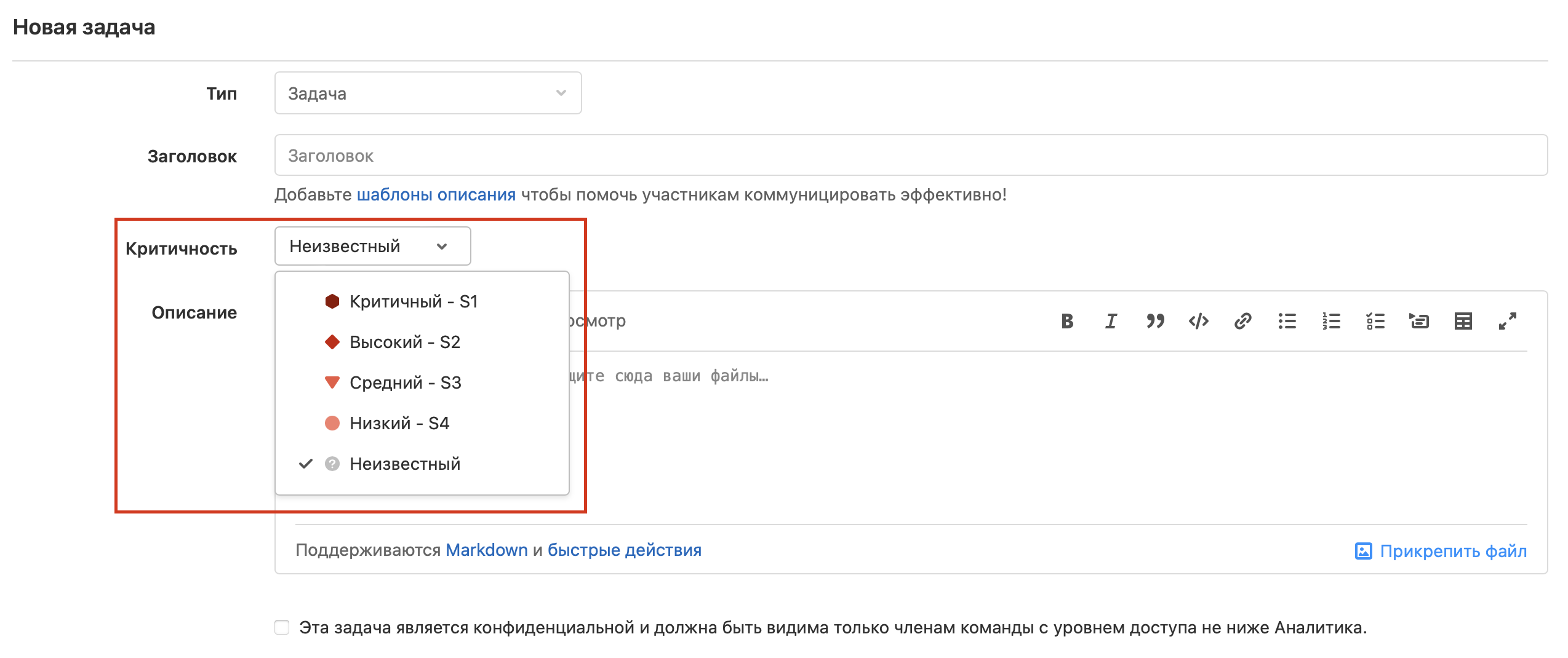Insert a numbered list

point(1331,321)
